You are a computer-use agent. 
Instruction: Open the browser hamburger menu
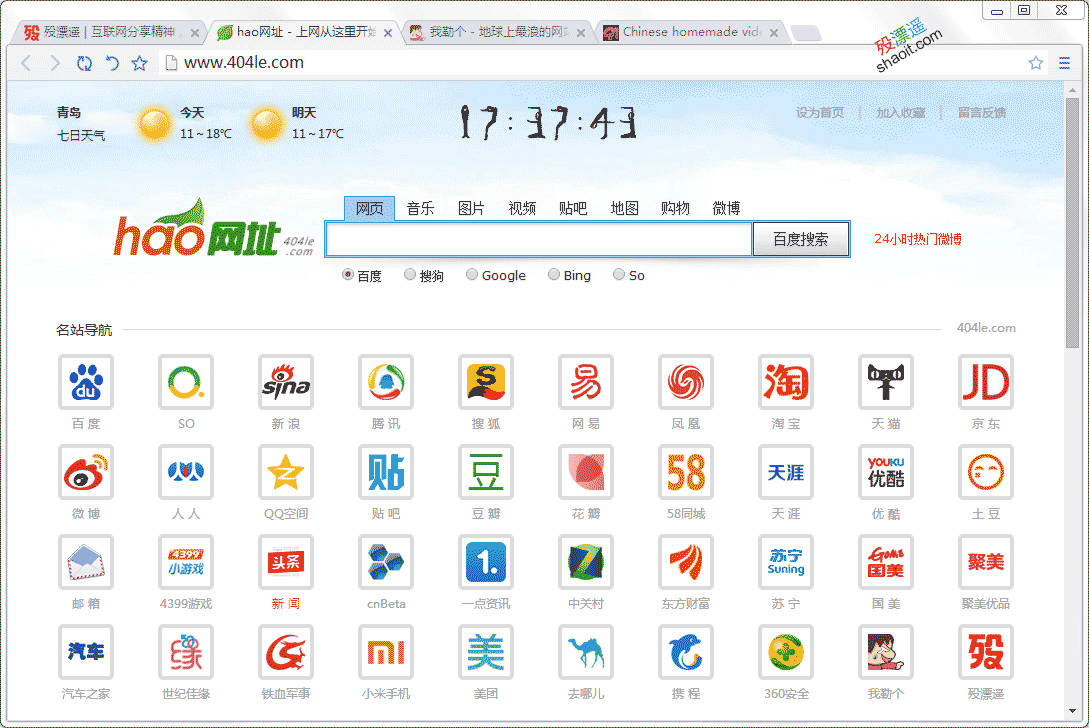pos(1064,63)
